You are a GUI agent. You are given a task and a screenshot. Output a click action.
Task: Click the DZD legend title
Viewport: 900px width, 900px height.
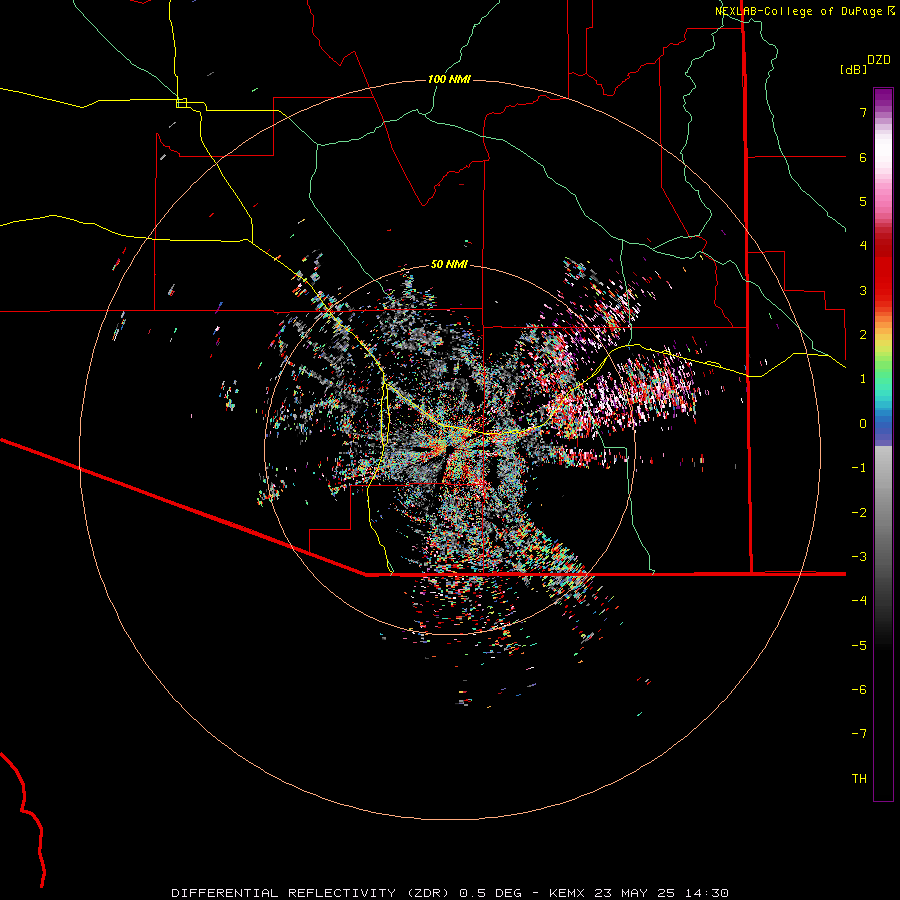click(879, 60)
